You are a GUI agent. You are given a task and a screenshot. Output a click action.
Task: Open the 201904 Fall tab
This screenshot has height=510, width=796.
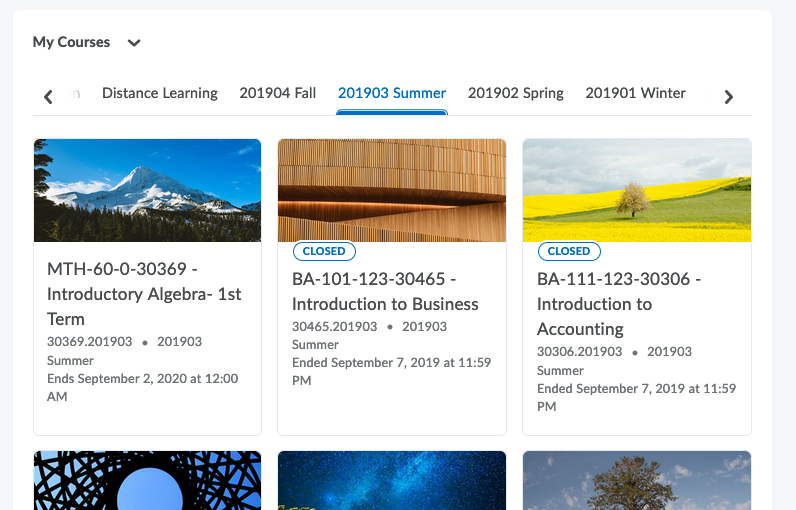tap(277, 93)
